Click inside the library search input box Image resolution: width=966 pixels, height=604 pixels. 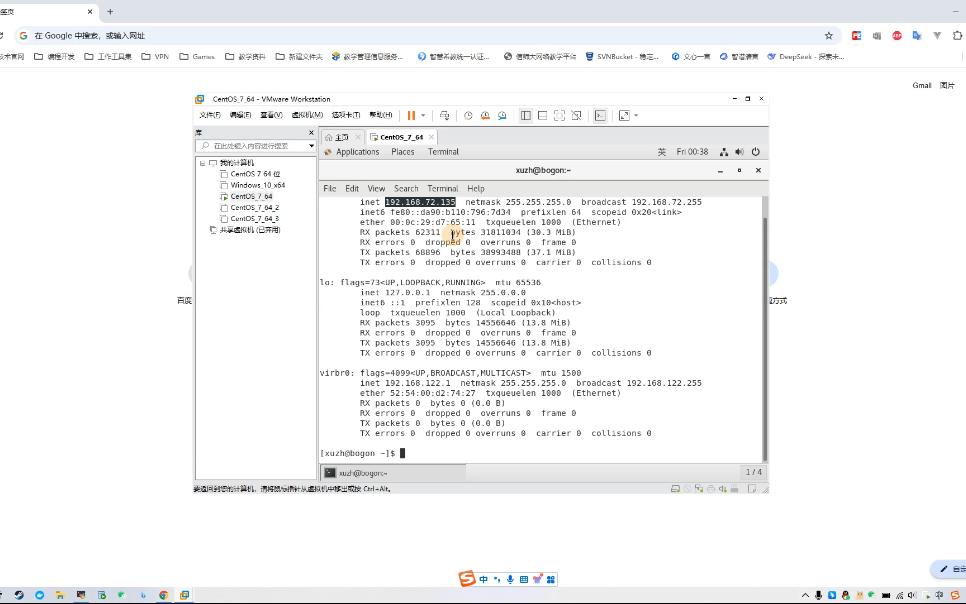(250, 145)
